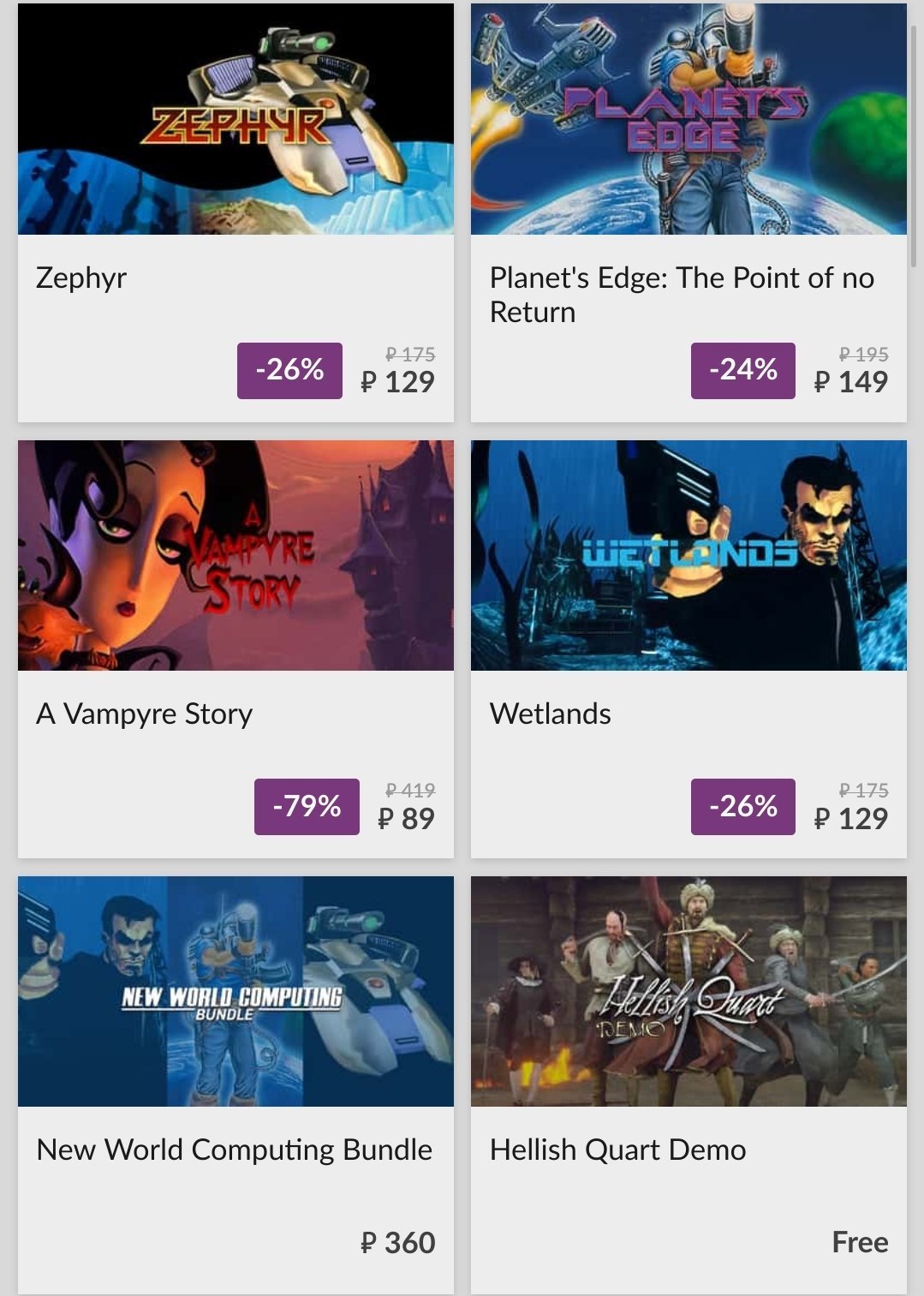924x1296 pixels.
Task: Select Planet's Edge -24% discount badge
Action: coord(743,370)
